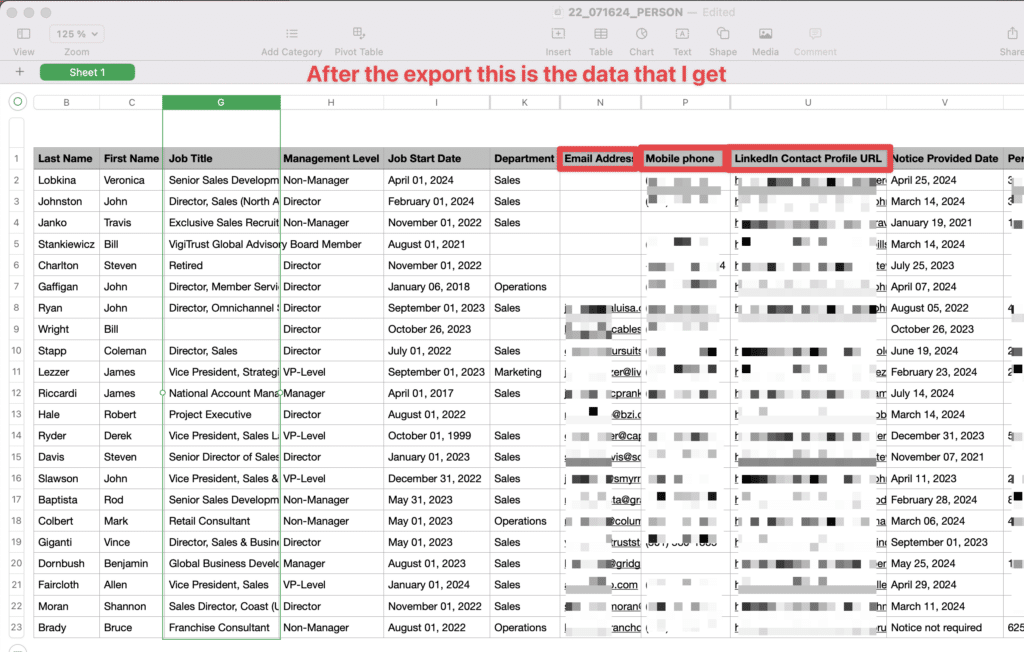This screenshot has width=1024, height=652.
Task: Select the Benjamin first name cell
Action: (x=131, y=564)
